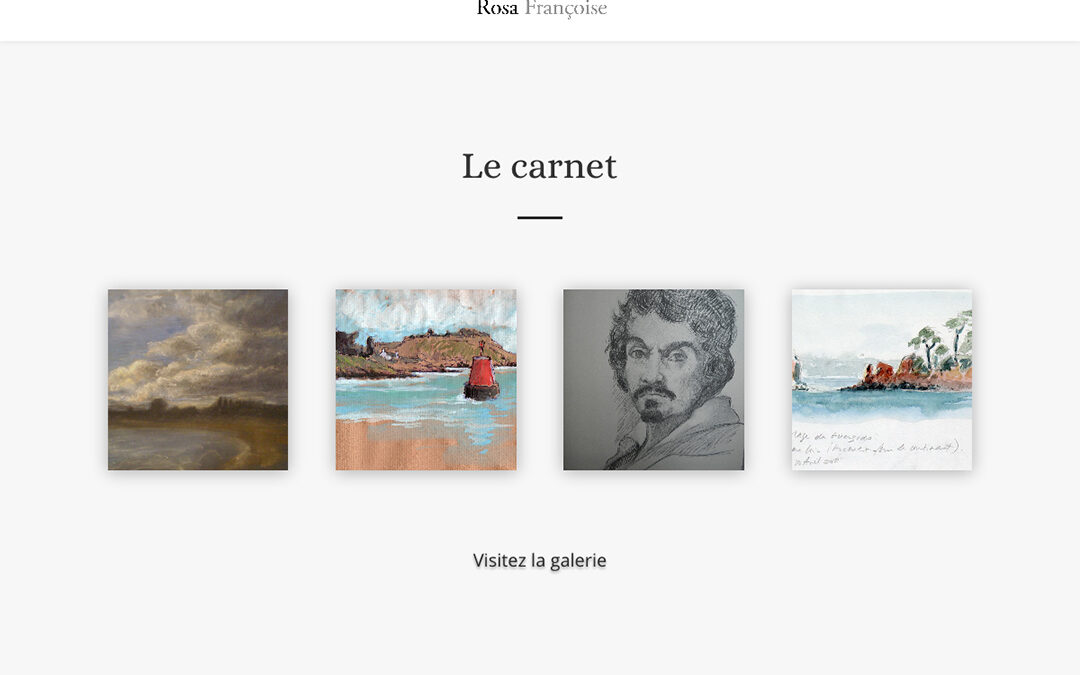The image size is (1080, 675).
Task: Click the red buoy in the seascape
Action: tap(481, 374)
